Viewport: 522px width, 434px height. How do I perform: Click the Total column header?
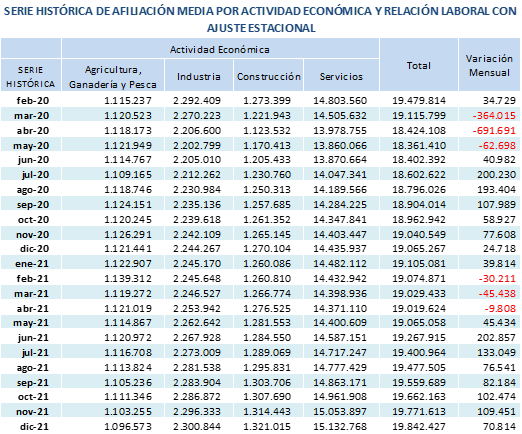coord(419,65)
